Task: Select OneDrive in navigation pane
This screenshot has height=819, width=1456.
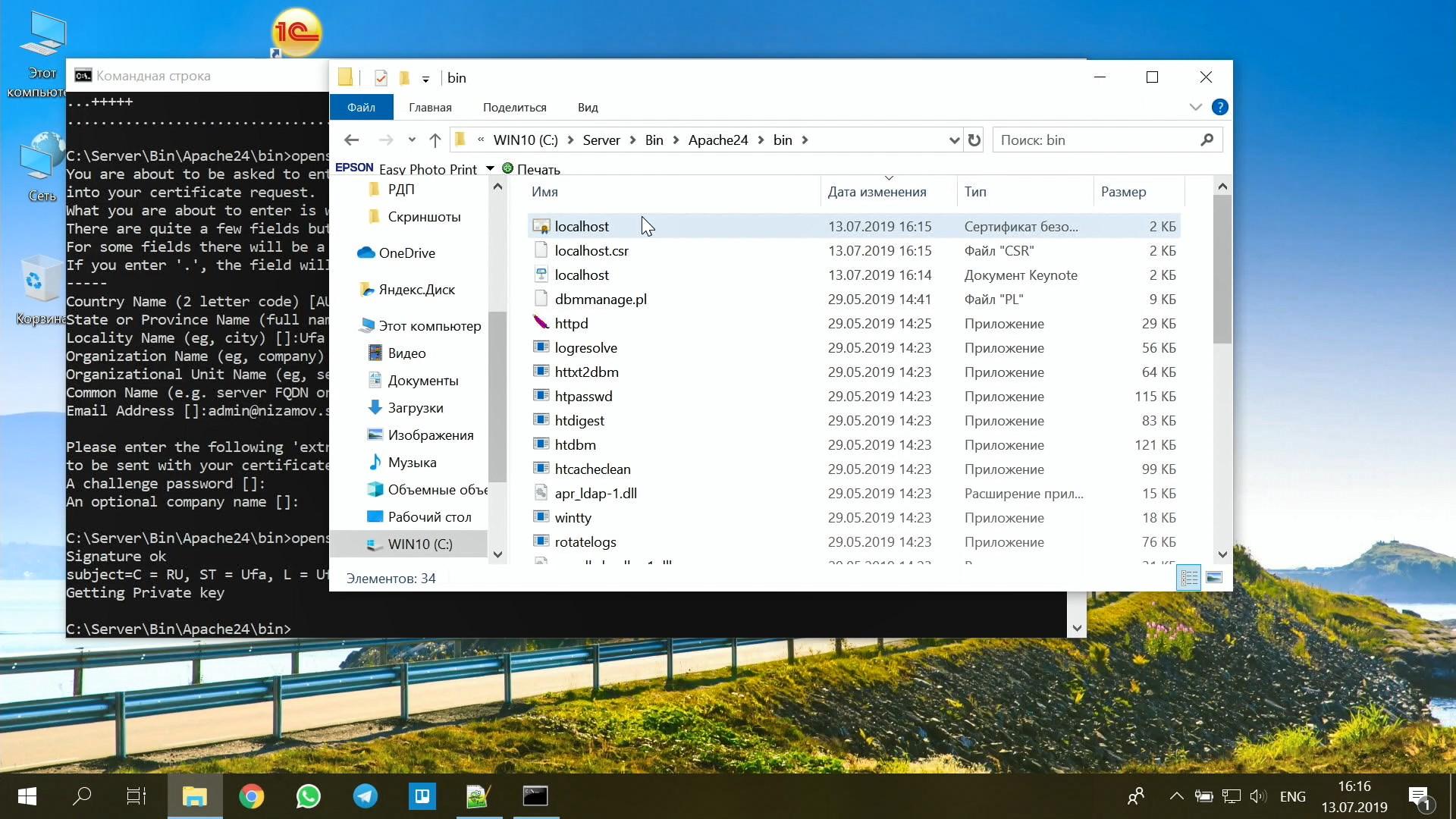Action: coord(406,253)
